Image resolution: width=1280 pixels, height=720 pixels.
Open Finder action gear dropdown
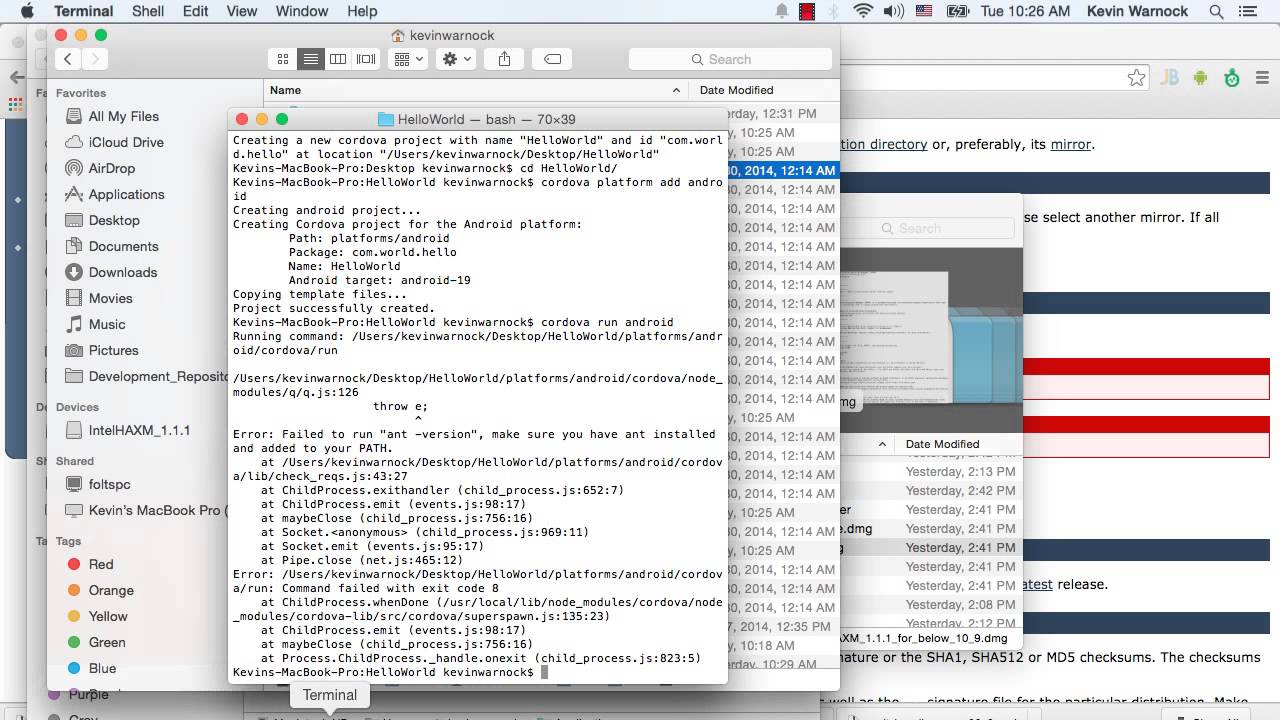pos(456,59)
